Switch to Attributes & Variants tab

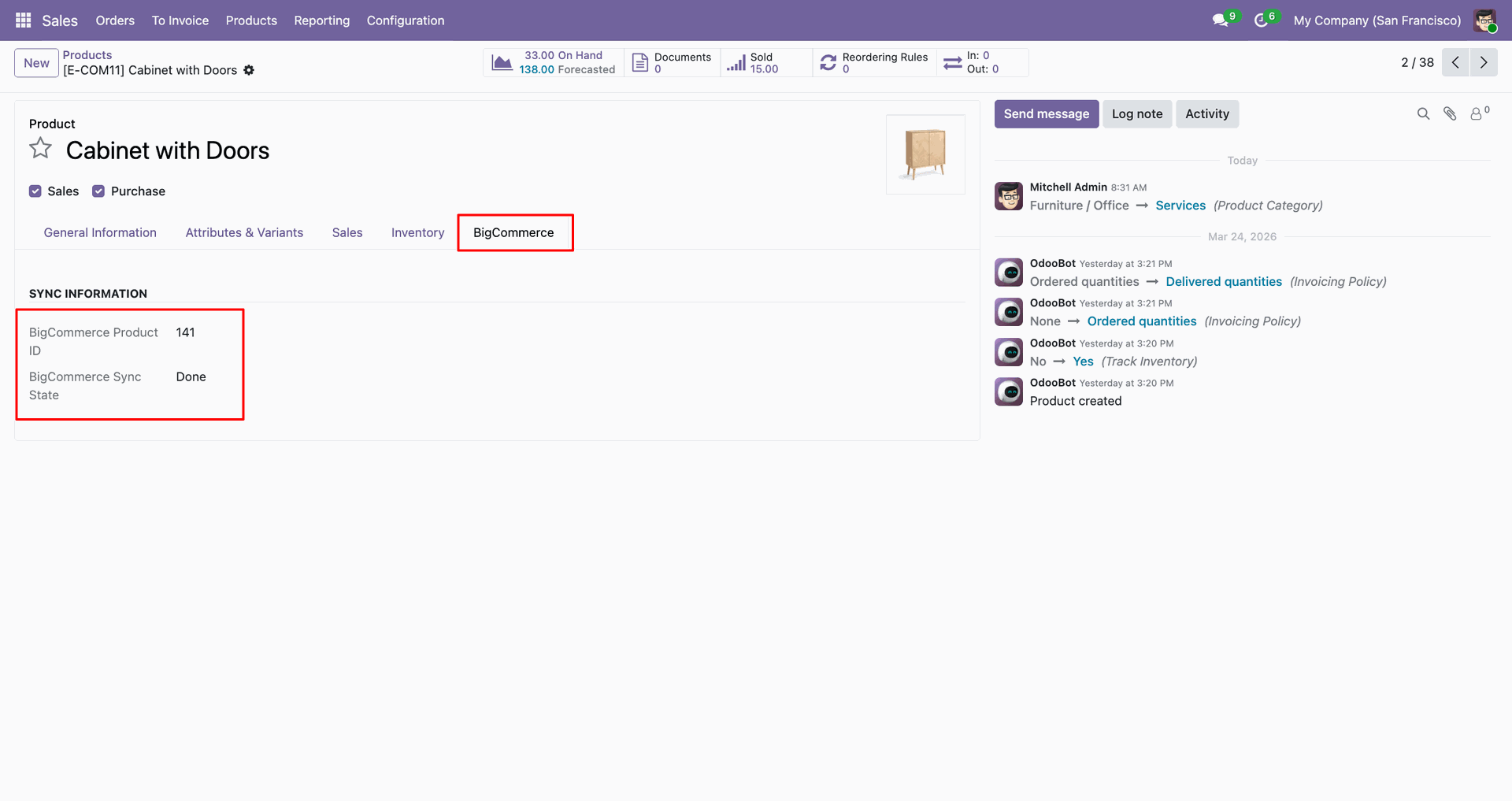pos(244,232)
